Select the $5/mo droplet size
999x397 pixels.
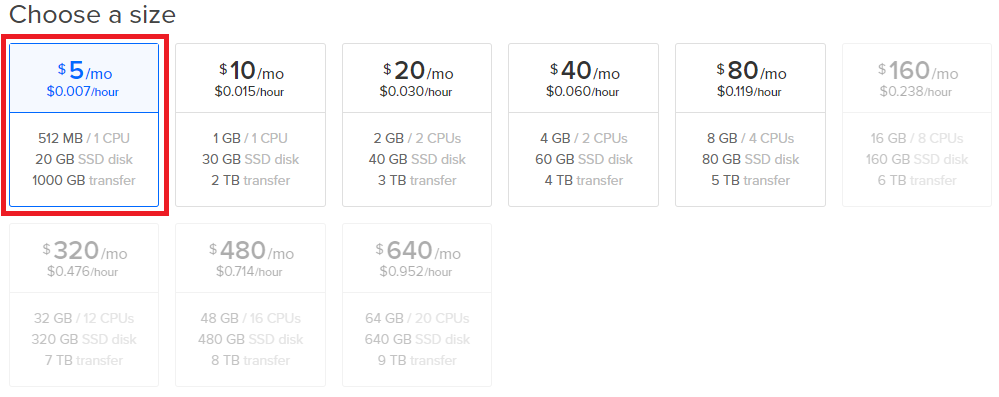click(84, 125)
